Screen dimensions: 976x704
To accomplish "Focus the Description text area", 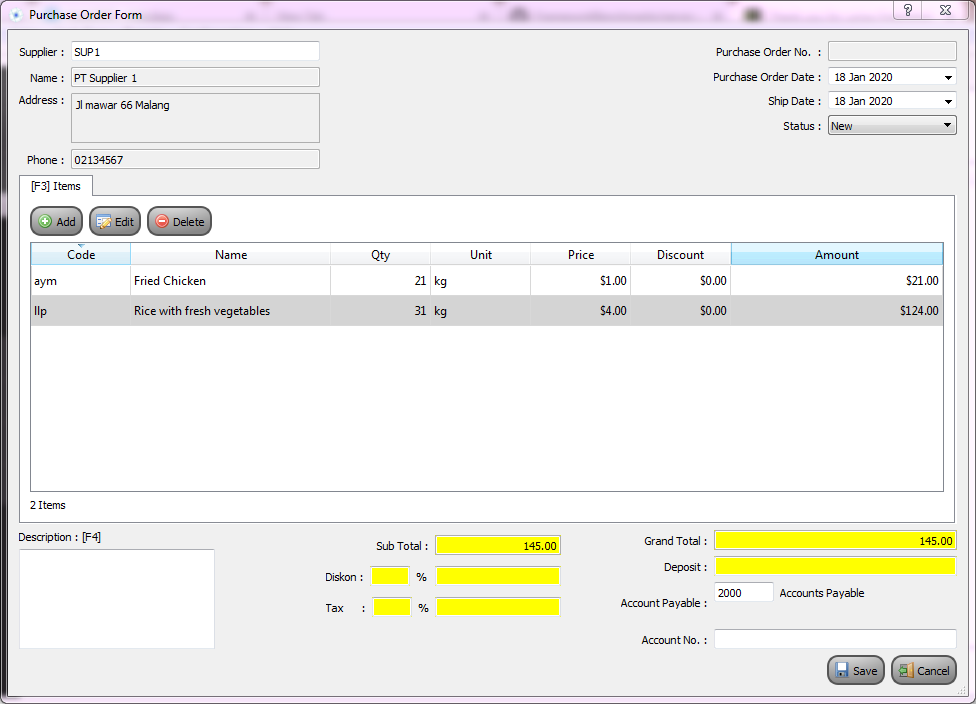I will pos(116,598).
